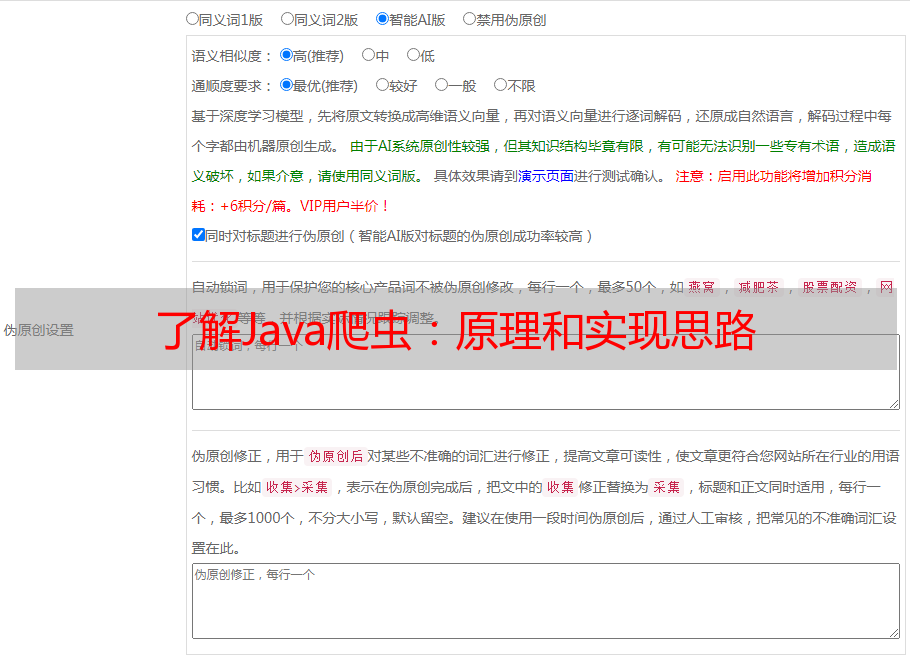Screen dimensions: 911x658
Task: Click the 语义相似度 label
Action: pos(231,56)
